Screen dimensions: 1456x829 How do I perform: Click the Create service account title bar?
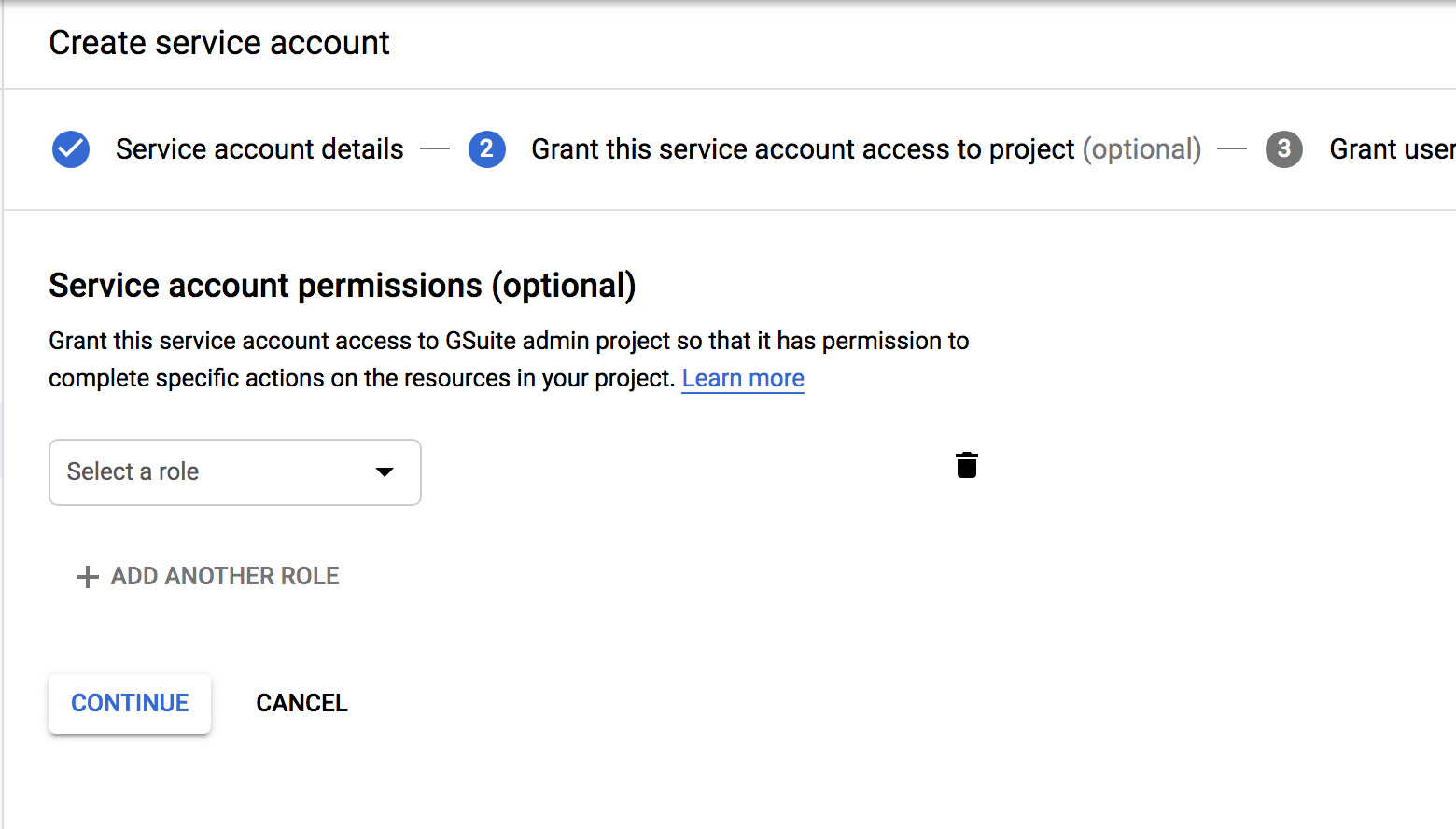(219, 43)
